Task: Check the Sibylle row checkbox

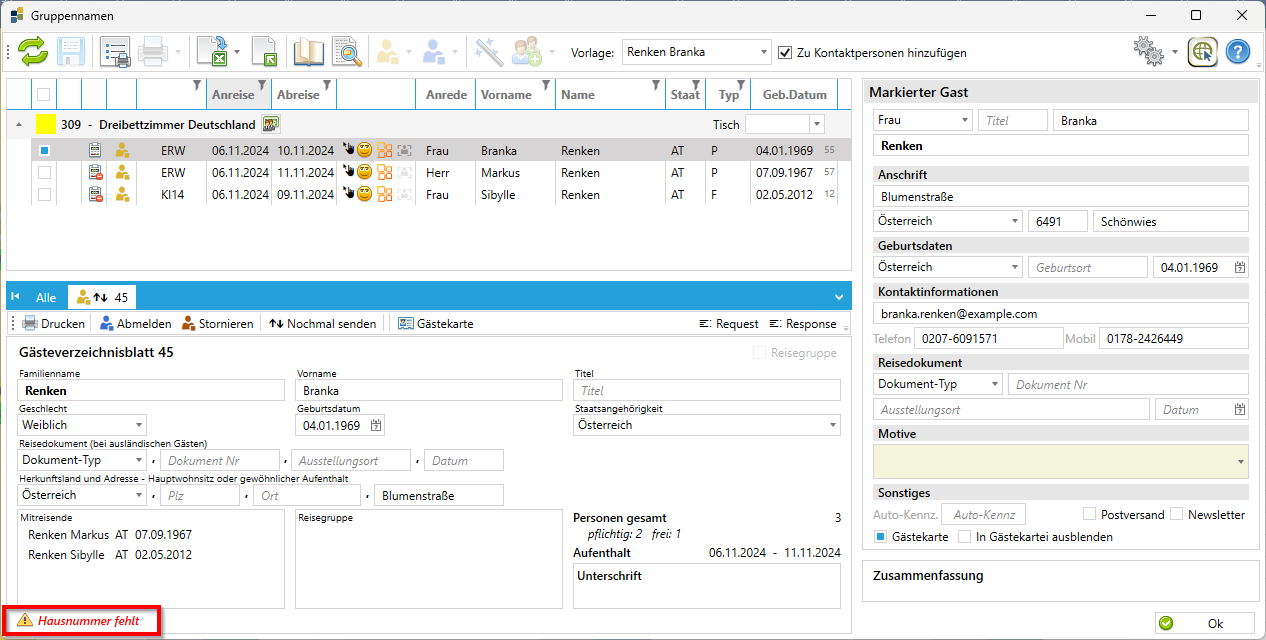Action: [x=44, y=195]
